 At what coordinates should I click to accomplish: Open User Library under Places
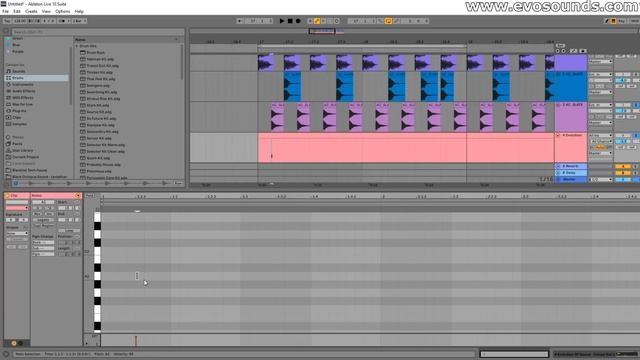22,150
